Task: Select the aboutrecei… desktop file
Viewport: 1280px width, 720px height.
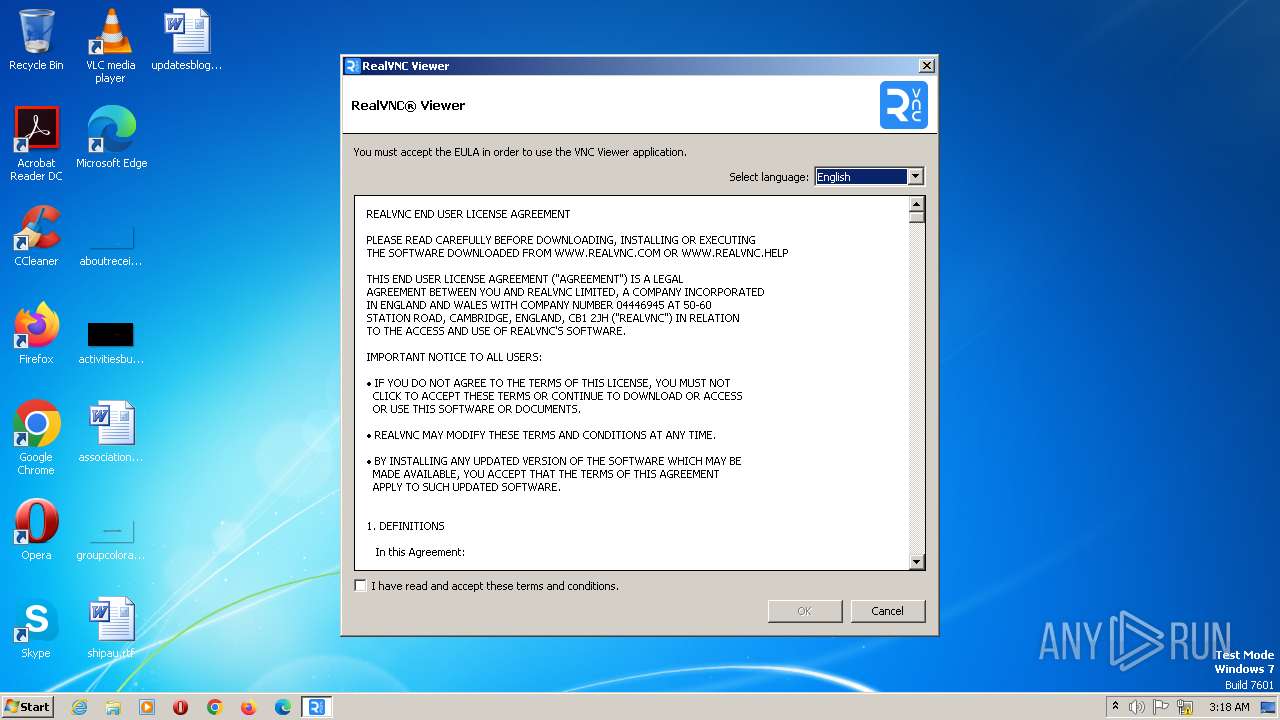Action: pos(111,245)
